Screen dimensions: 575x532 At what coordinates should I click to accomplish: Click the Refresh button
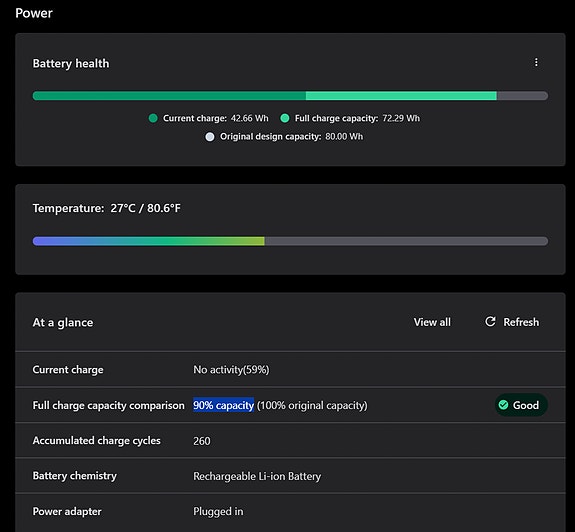coord(512,322)
